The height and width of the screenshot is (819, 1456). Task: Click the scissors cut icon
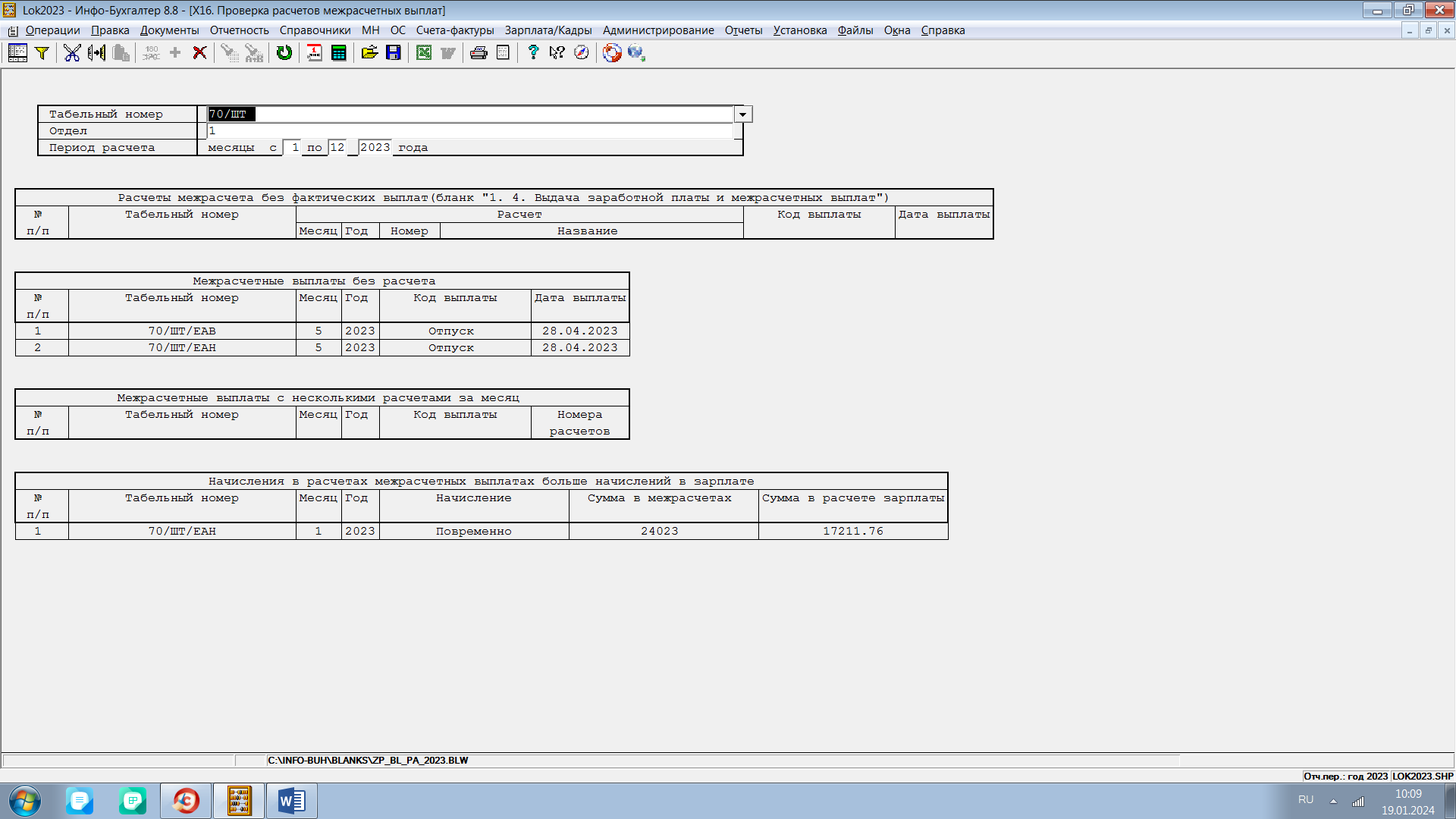72,53
